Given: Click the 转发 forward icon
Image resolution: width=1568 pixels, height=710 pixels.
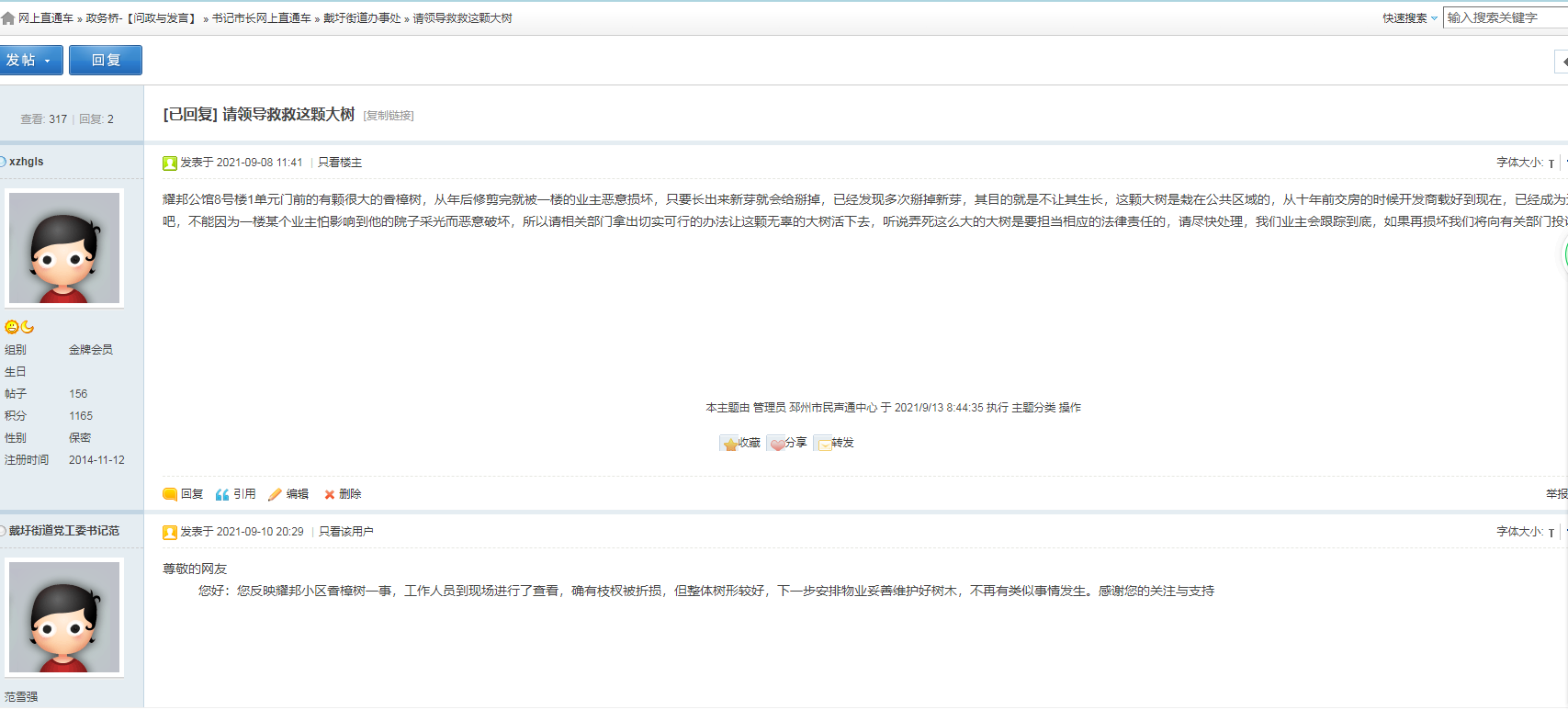Looking at the screenshot, I should pyautogui.click(x=824, y=444).
